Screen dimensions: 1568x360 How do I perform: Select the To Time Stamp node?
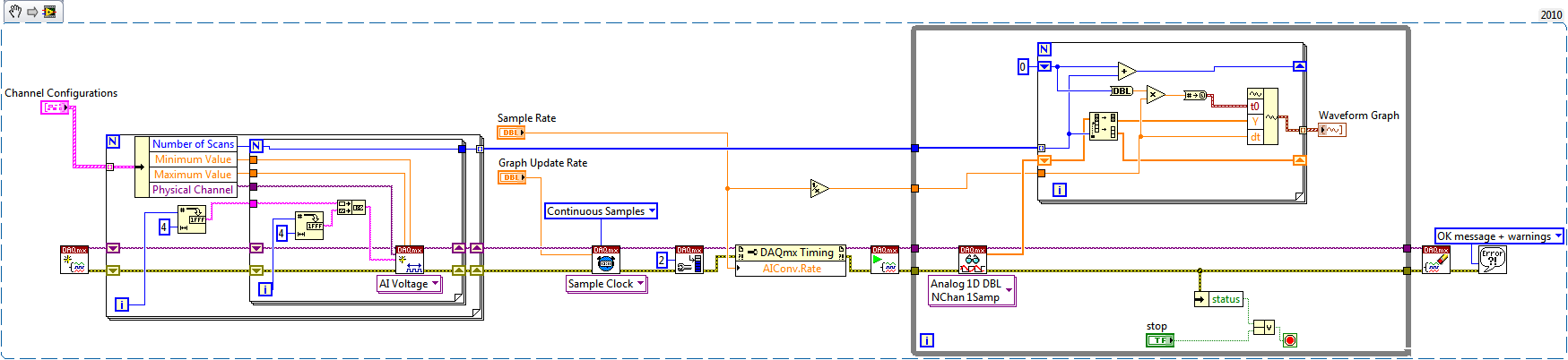[1195, 95]
